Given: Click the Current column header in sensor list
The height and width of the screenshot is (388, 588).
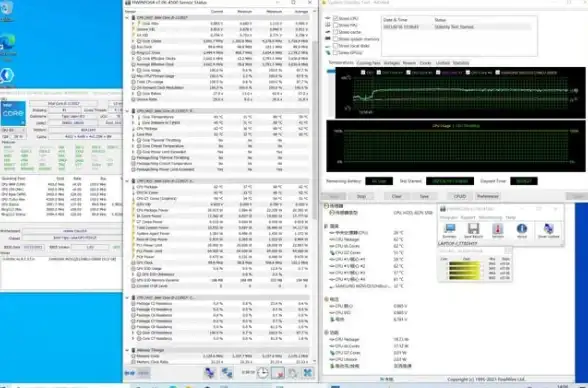Looking at the screenshot, I should click(217, 12).
